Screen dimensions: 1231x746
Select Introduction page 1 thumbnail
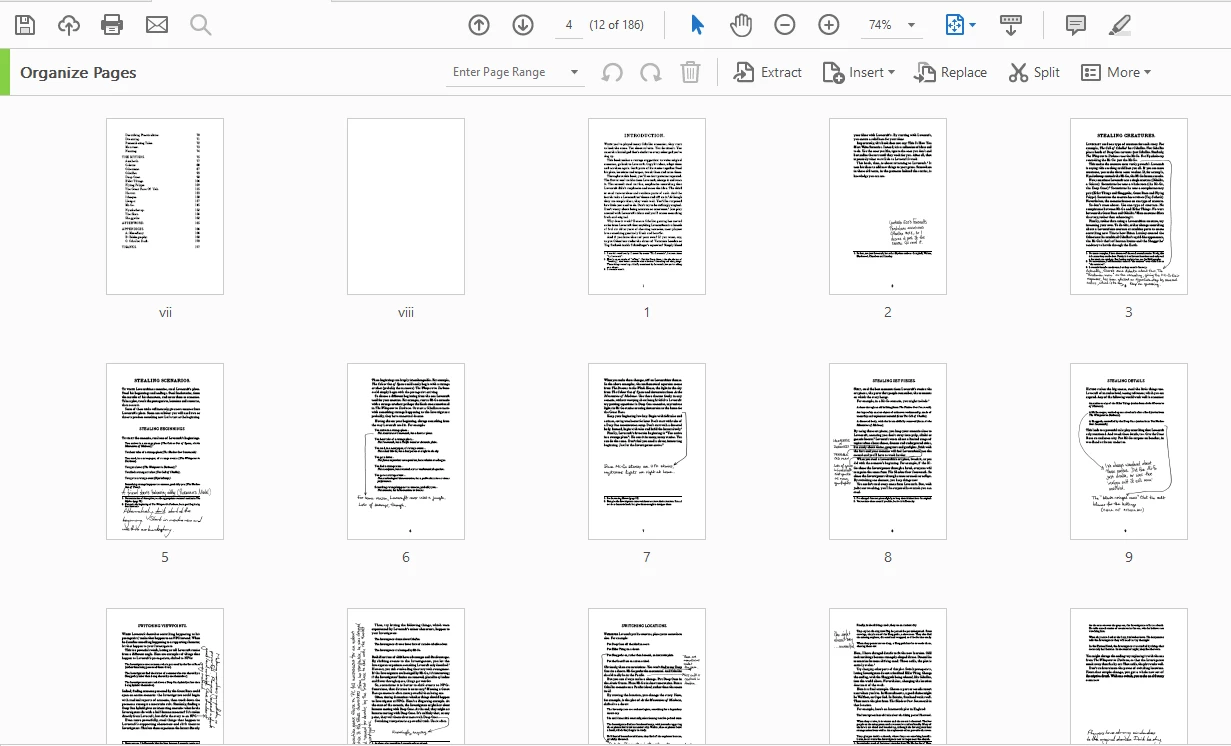click(x=647, y=206)
